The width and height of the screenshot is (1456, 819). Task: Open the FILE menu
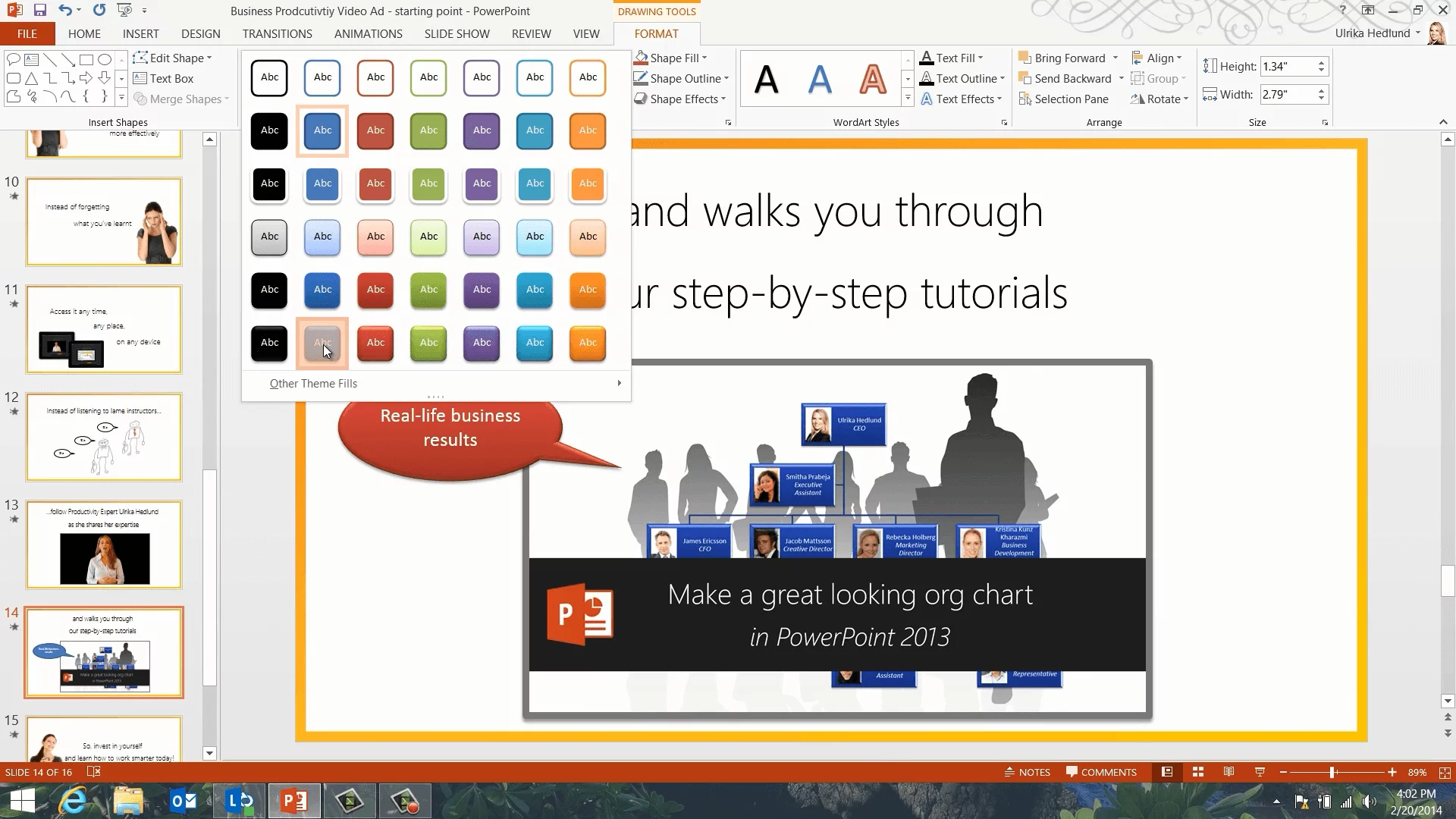pos(27,34)
